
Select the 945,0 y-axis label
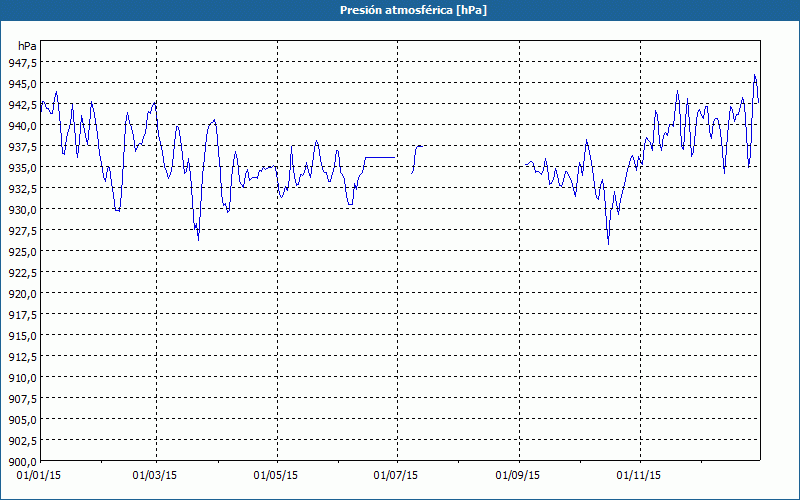(22, 83)
